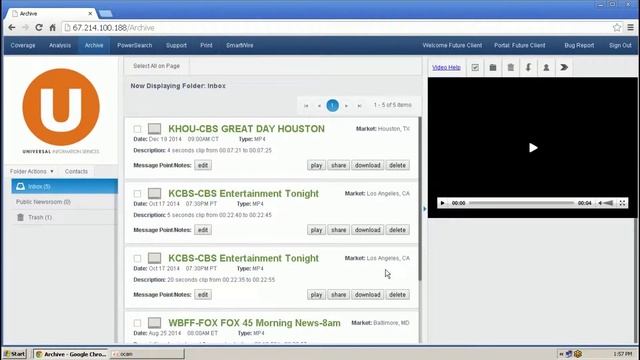The height and width of the screenshot is (360, 640).
Task: Open the Chrome hamburger menu
Action: point(631,28)
